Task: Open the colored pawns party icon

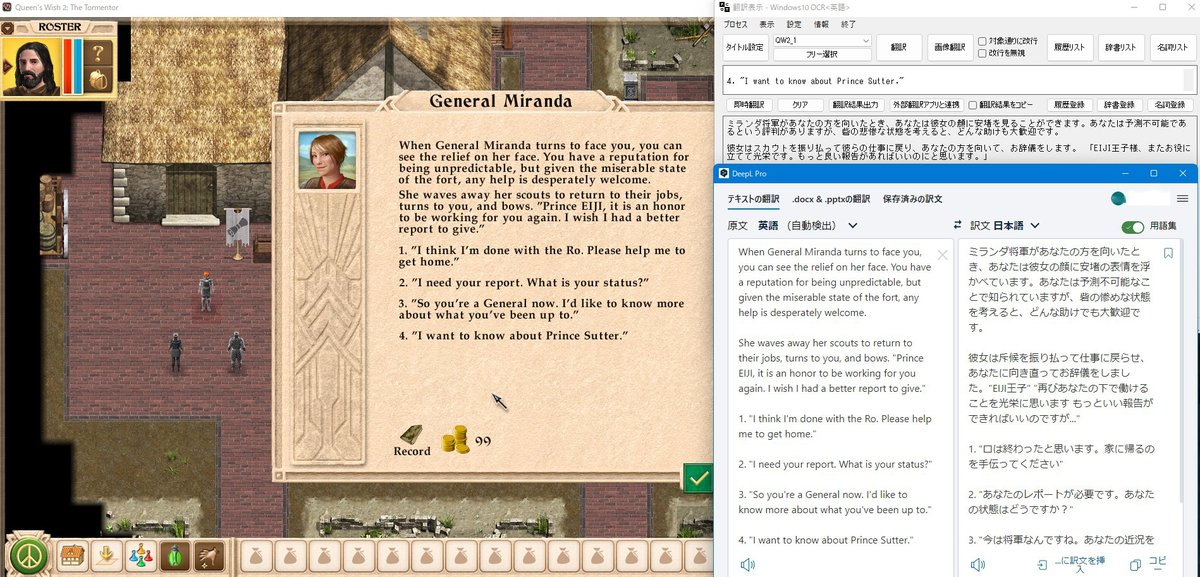Action: click(x=141, y=555)
